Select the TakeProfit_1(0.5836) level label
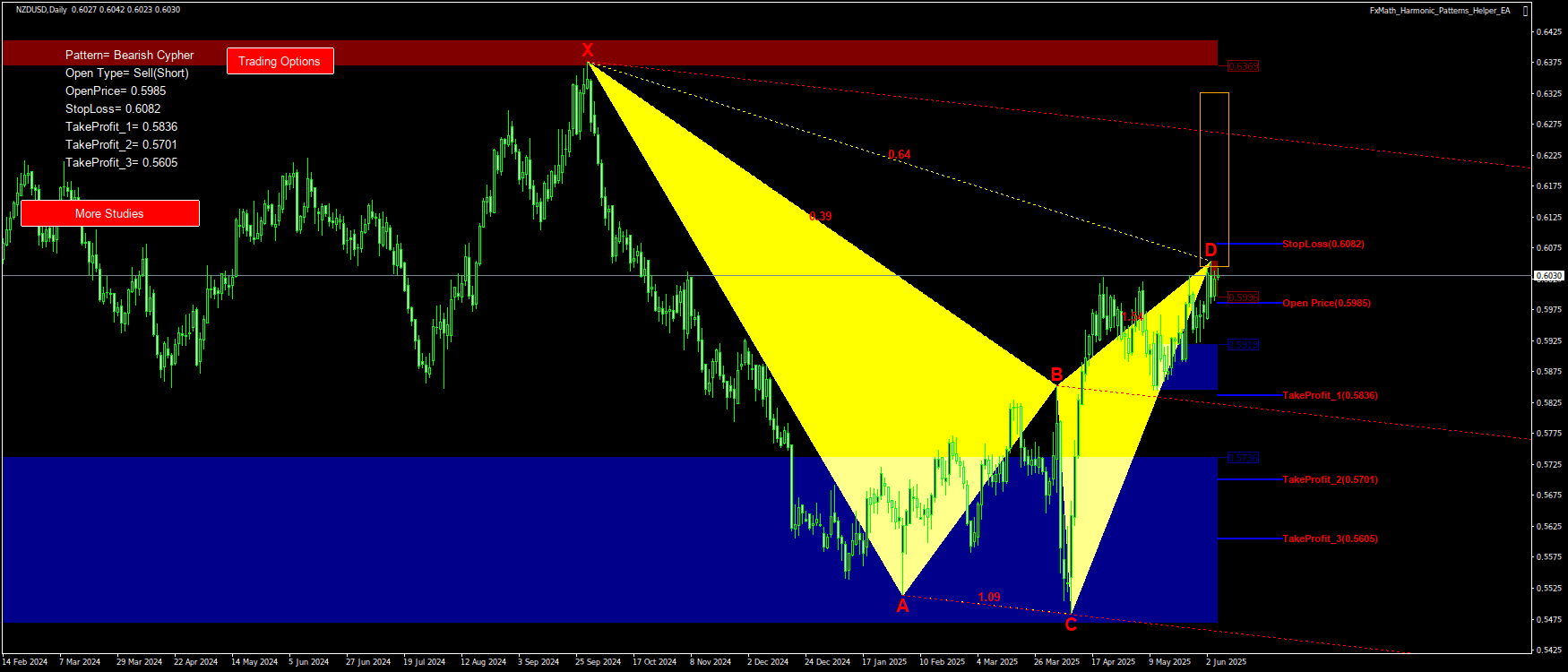The width and height of the screenshot is (1568, 672). coord(1330,395)
